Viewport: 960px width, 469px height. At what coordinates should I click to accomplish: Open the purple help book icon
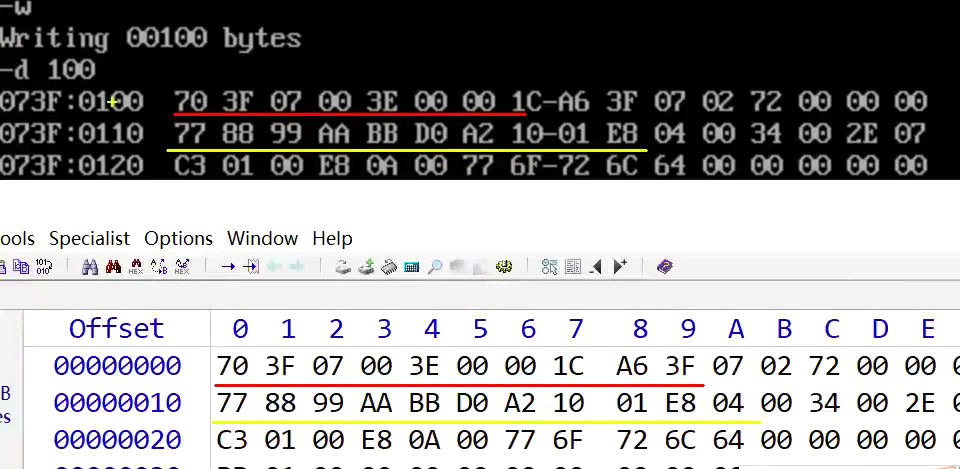pos(665,267)
